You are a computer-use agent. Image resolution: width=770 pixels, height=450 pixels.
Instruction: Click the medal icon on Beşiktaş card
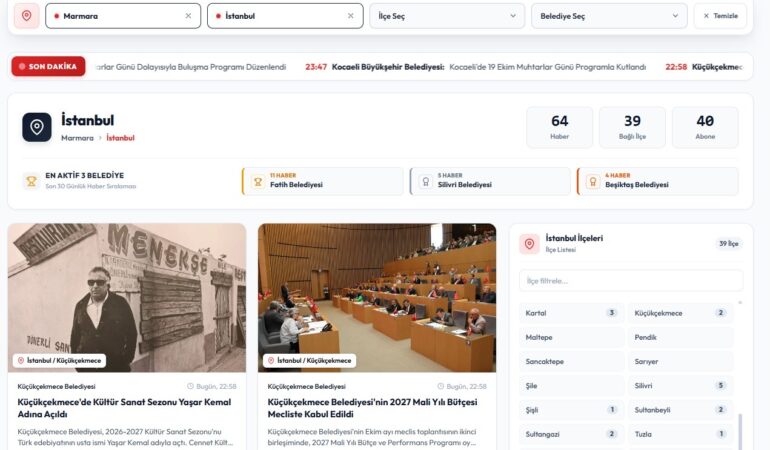click(593, 181)
